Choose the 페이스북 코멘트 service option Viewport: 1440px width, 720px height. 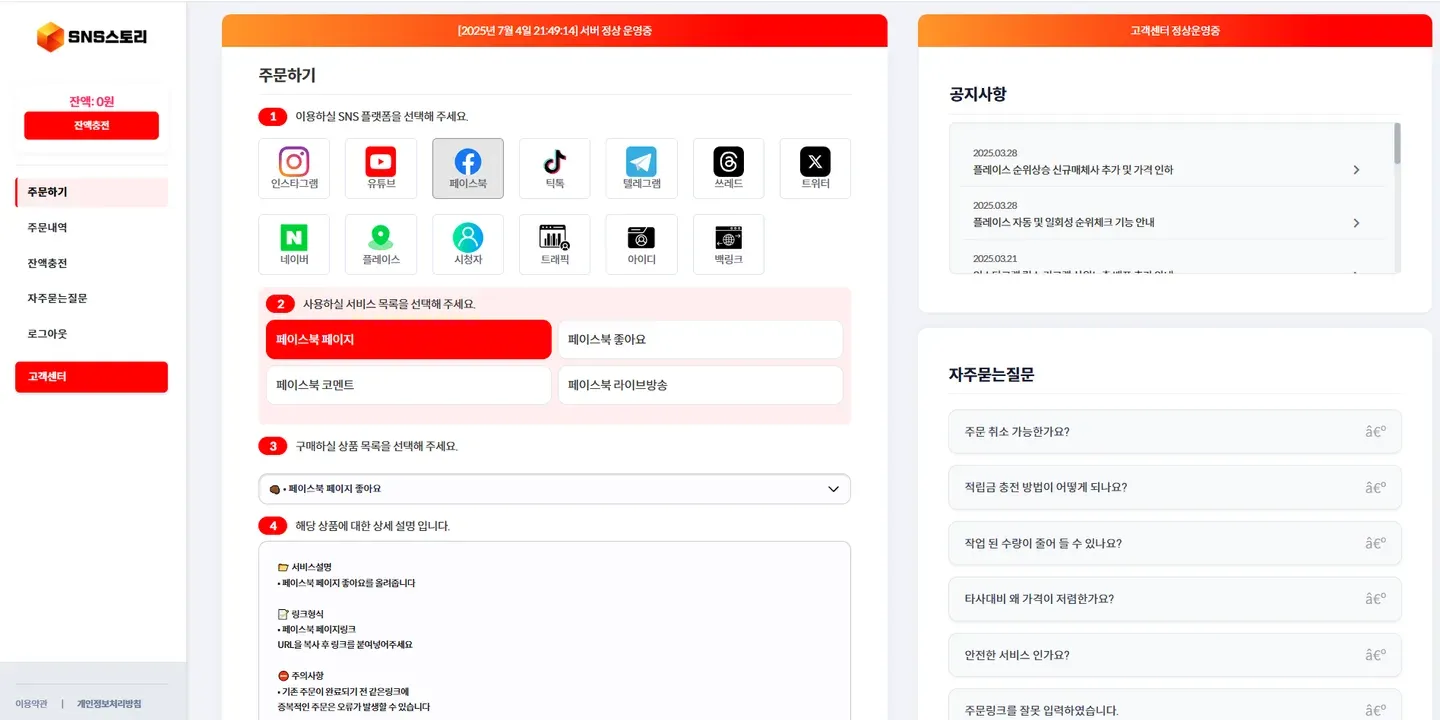[x=409, y=385]
